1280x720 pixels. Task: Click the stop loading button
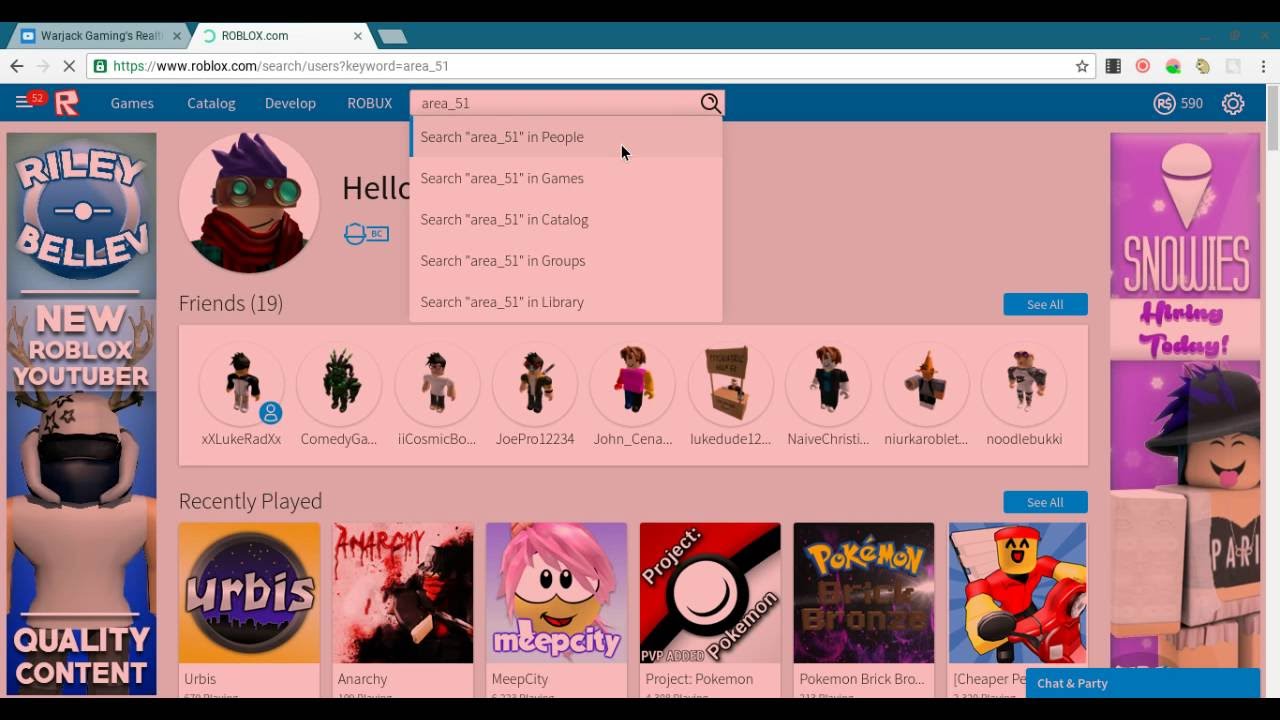(69, 66)
